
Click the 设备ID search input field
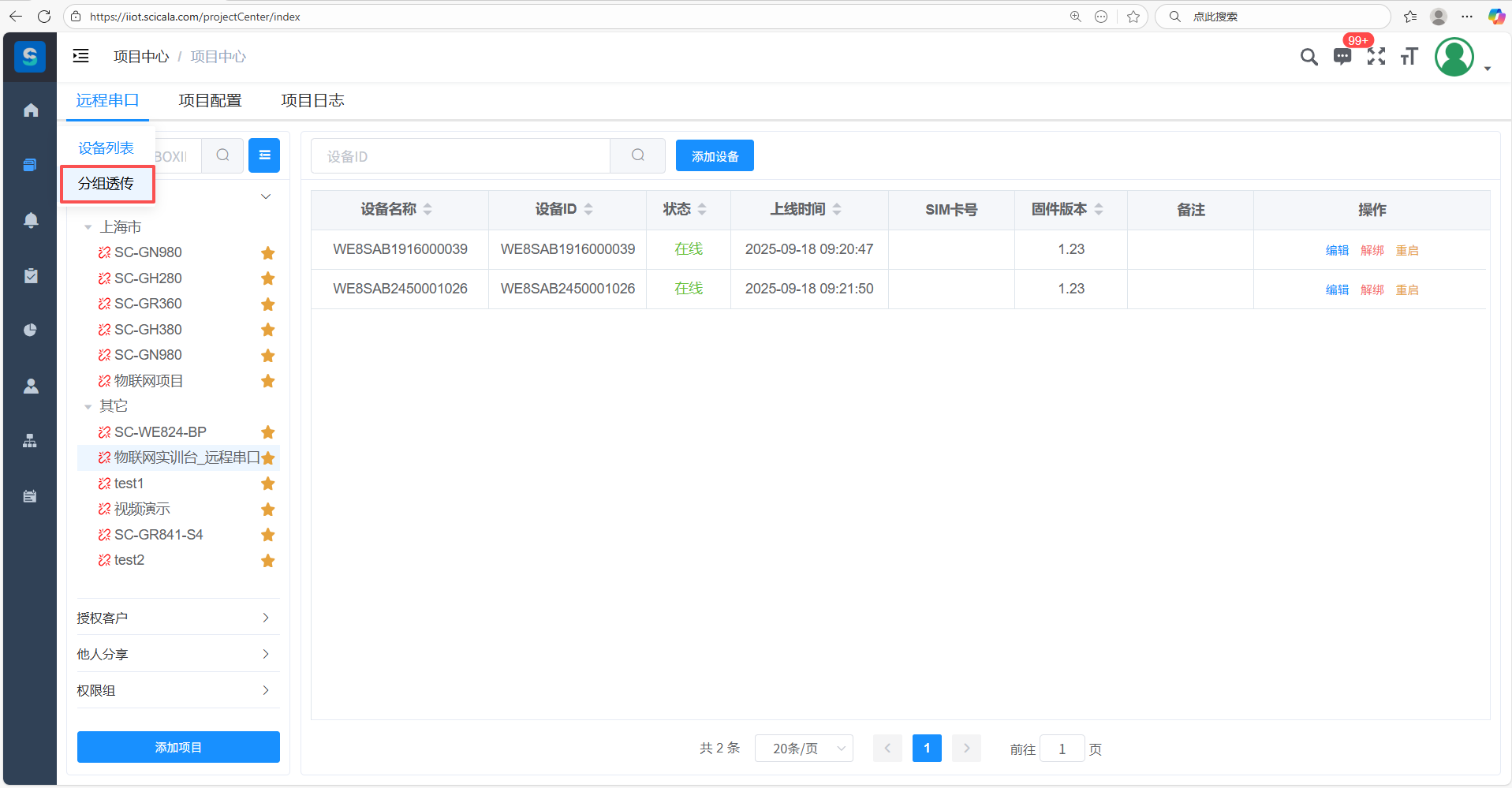pyautogui.click(x=461, y=156)
